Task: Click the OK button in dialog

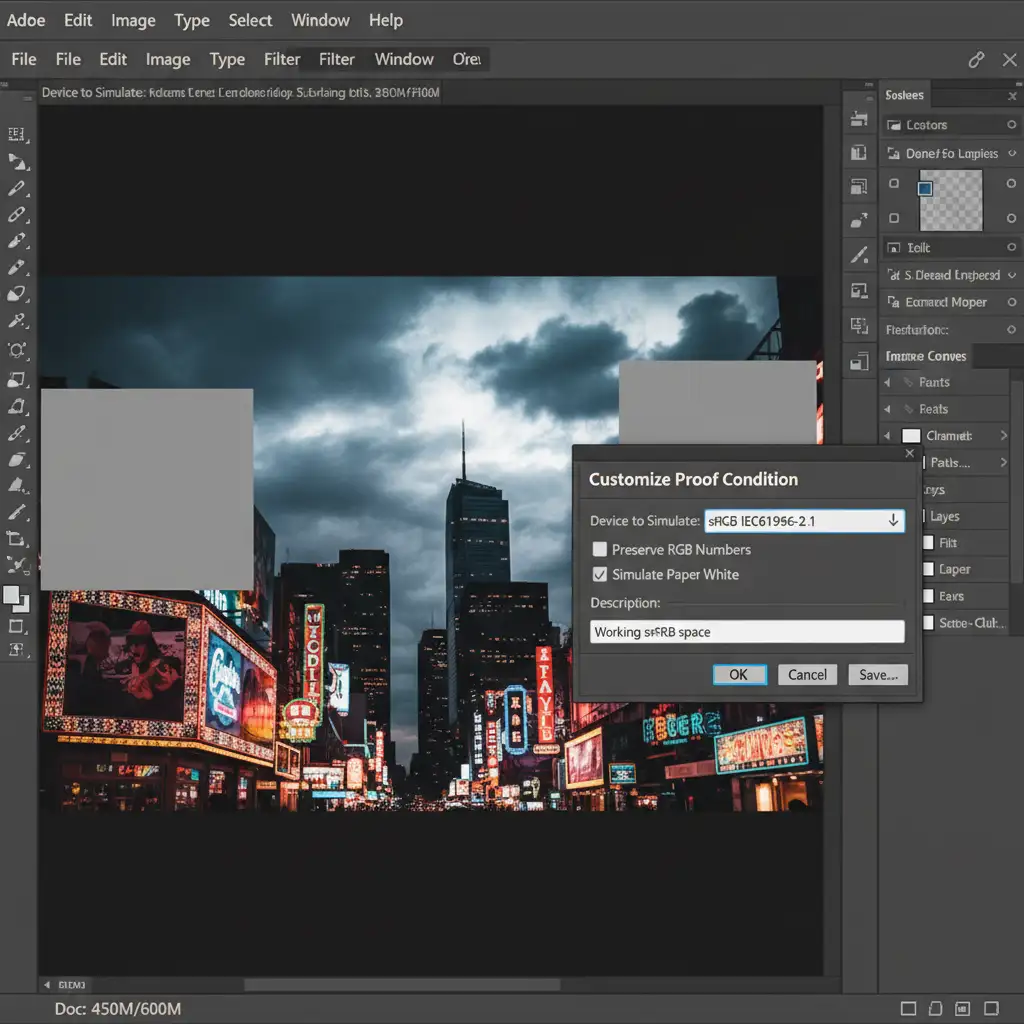Action: pos(738,674)
